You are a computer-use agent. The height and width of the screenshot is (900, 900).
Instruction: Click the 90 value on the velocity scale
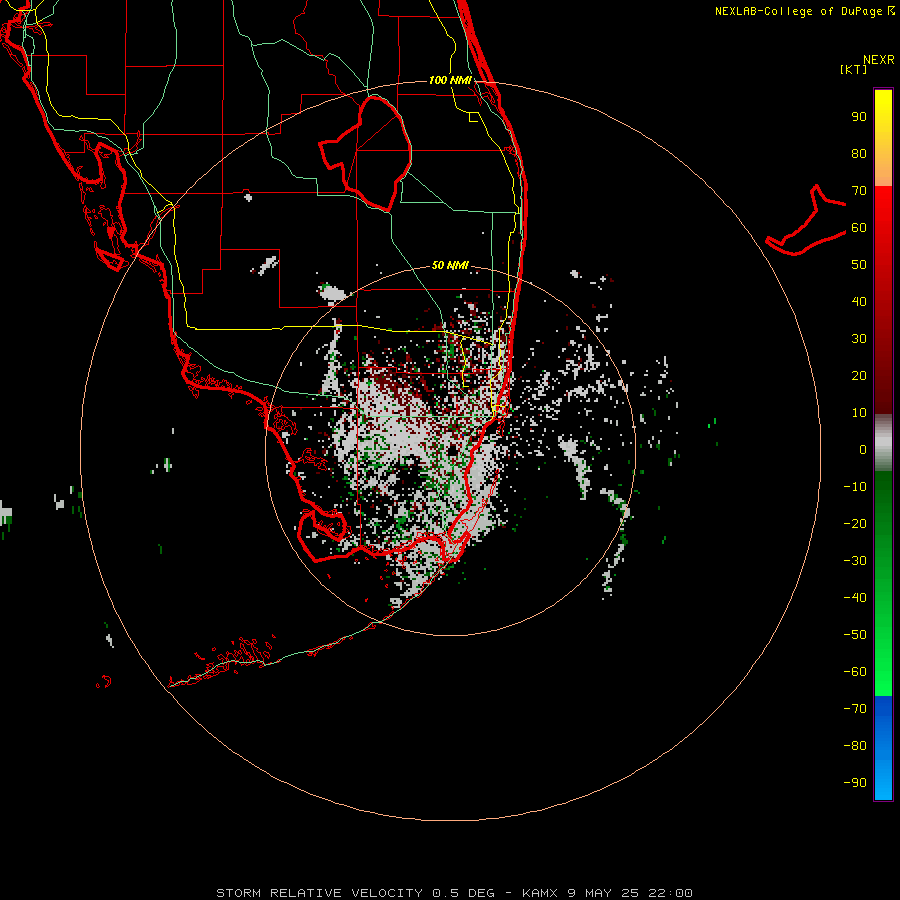[859, 117]
